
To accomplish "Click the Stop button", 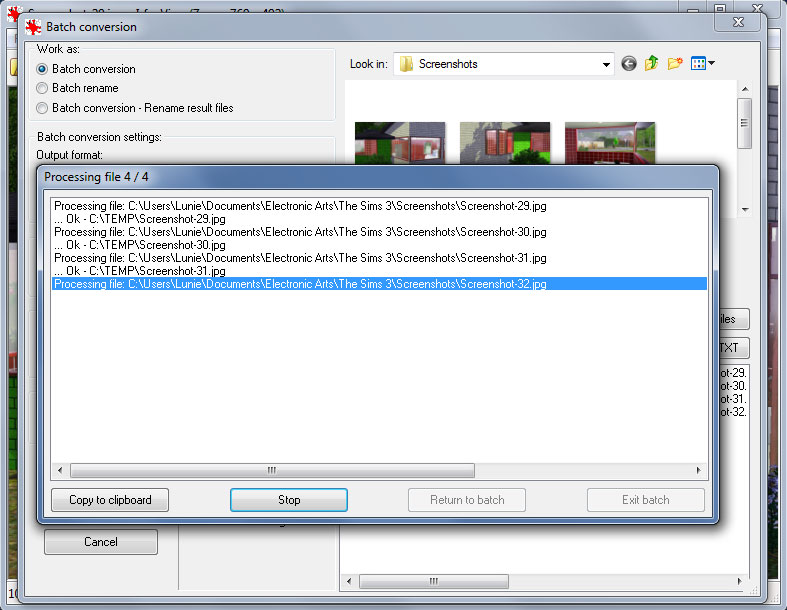I will click(x=288, y=500).
